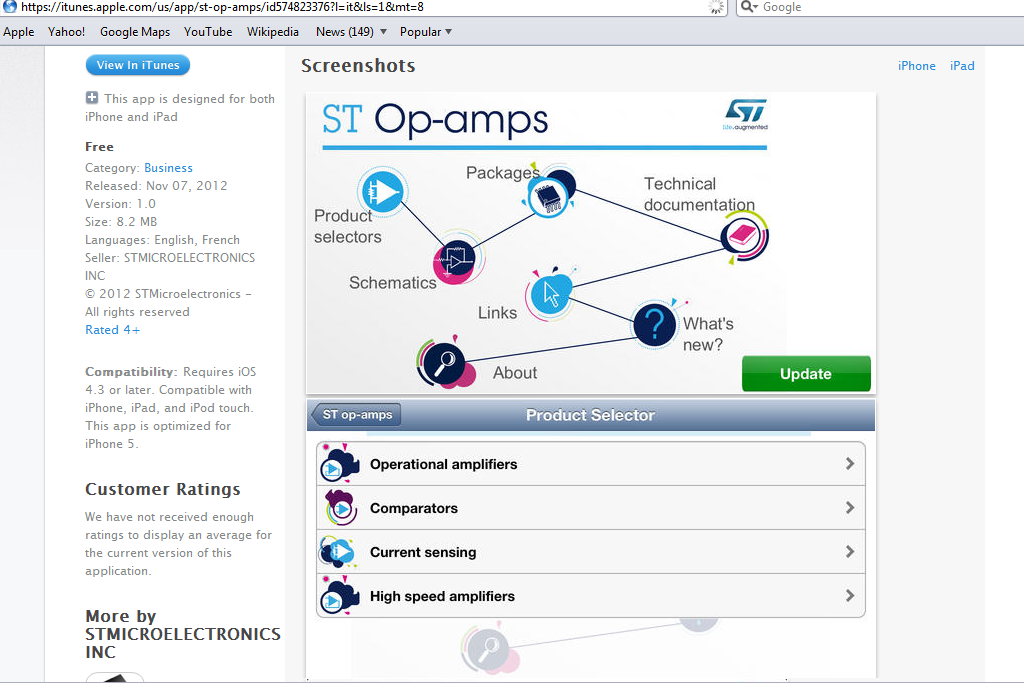The width and height of the screenshot is (1024, 684).
Task: Open the Popular bookmarks dropdown
Action: coord(426,31)
